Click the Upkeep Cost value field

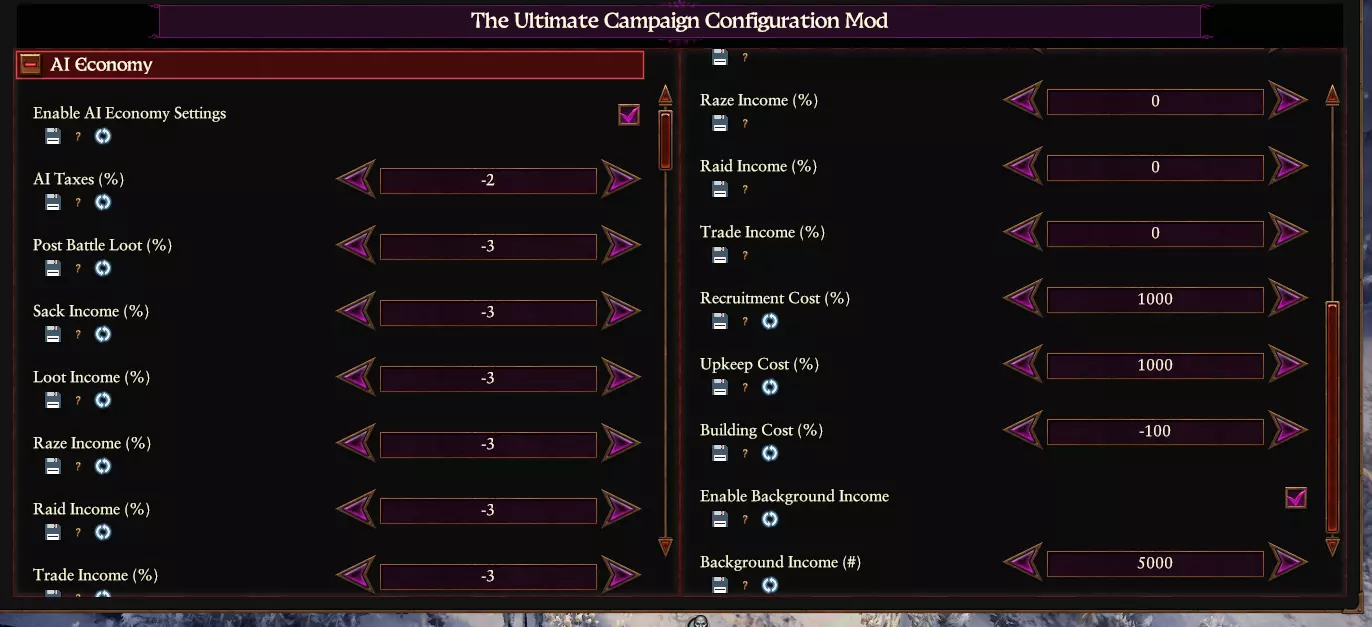pyautogui.click(x=1155, y=365)
